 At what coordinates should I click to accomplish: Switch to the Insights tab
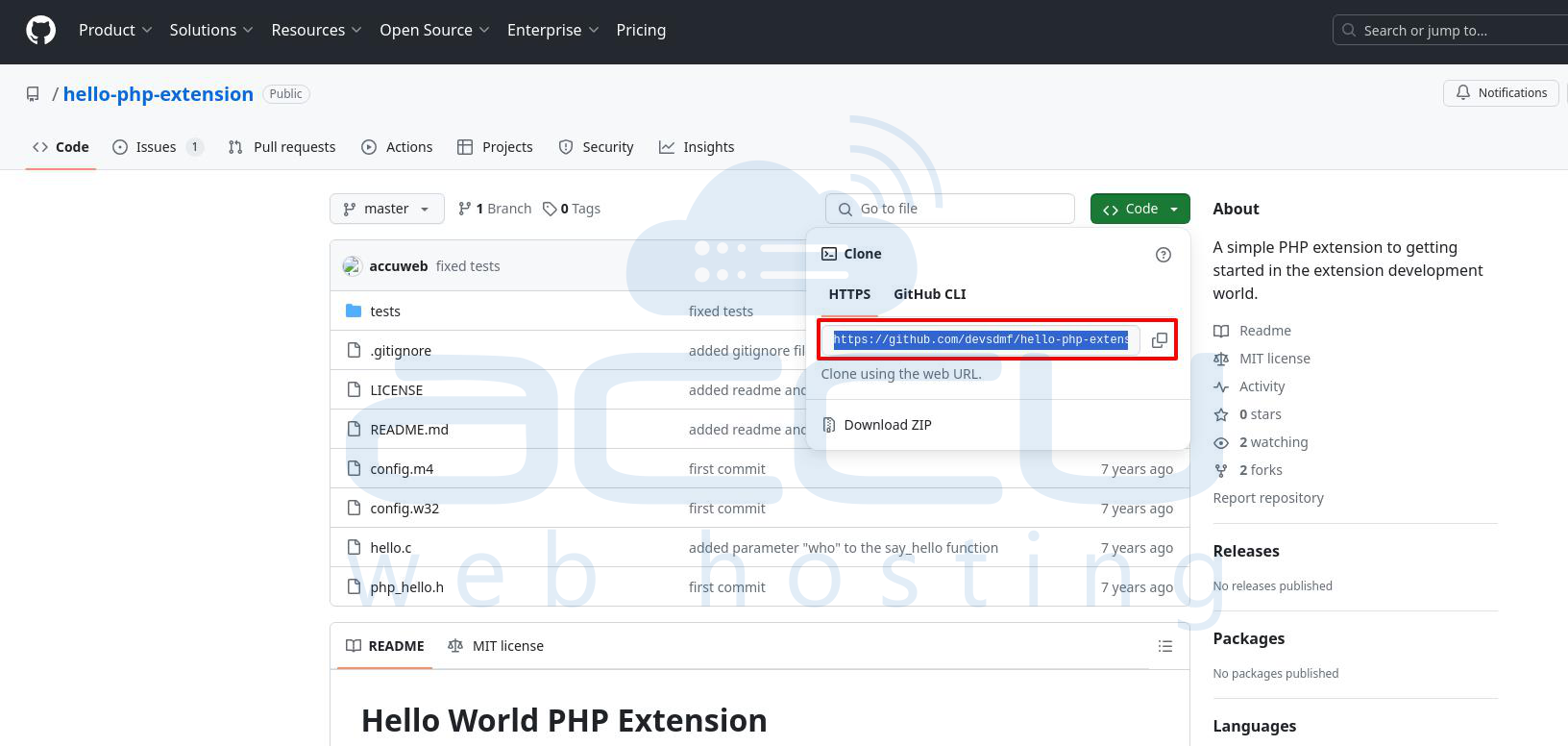pyautogui.click(x=697, y=147)
